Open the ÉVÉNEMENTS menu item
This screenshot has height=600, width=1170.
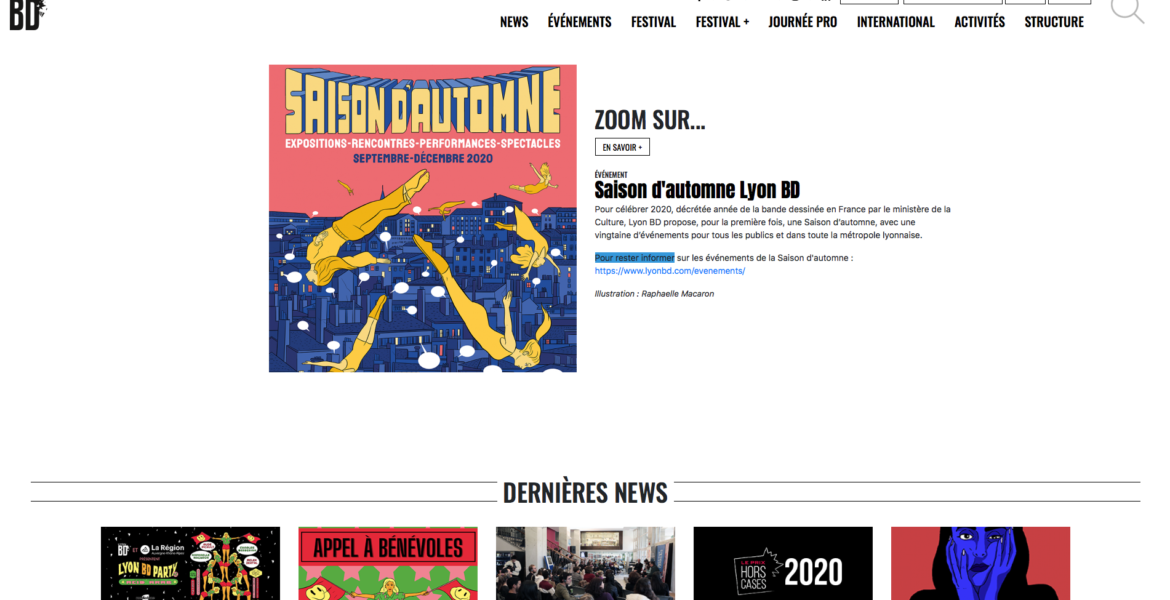[x=579, y=22]
